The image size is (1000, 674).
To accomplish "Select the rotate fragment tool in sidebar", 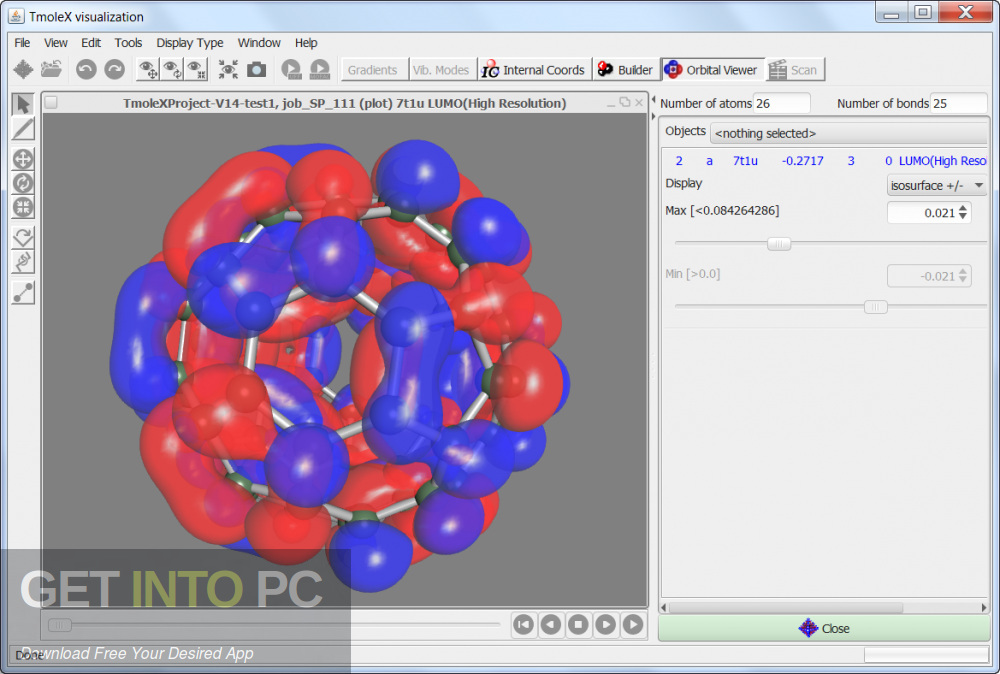I will pyautogui.click(x=23, y=237).
